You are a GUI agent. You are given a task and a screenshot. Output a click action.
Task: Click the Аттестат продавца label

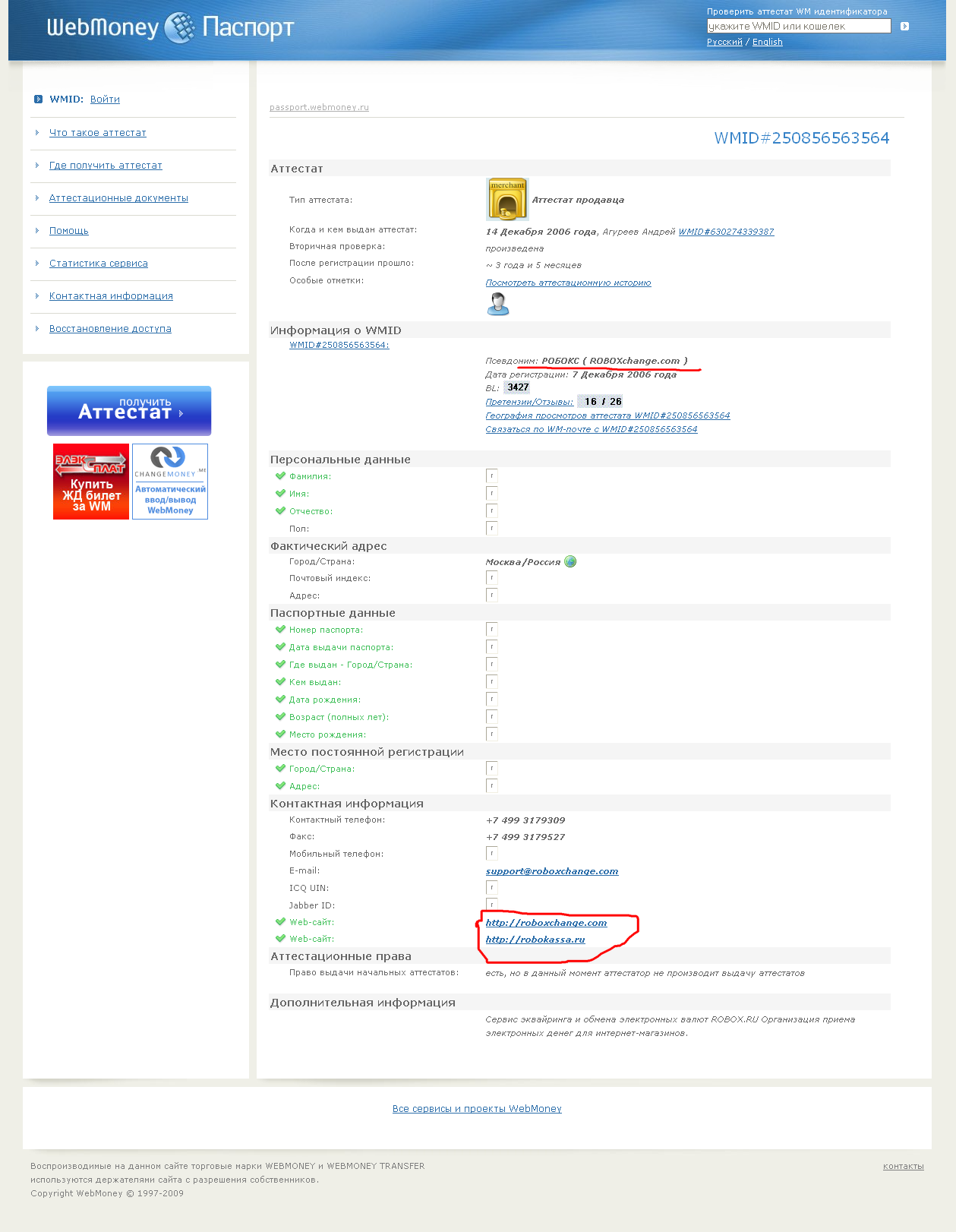(578, 201)
